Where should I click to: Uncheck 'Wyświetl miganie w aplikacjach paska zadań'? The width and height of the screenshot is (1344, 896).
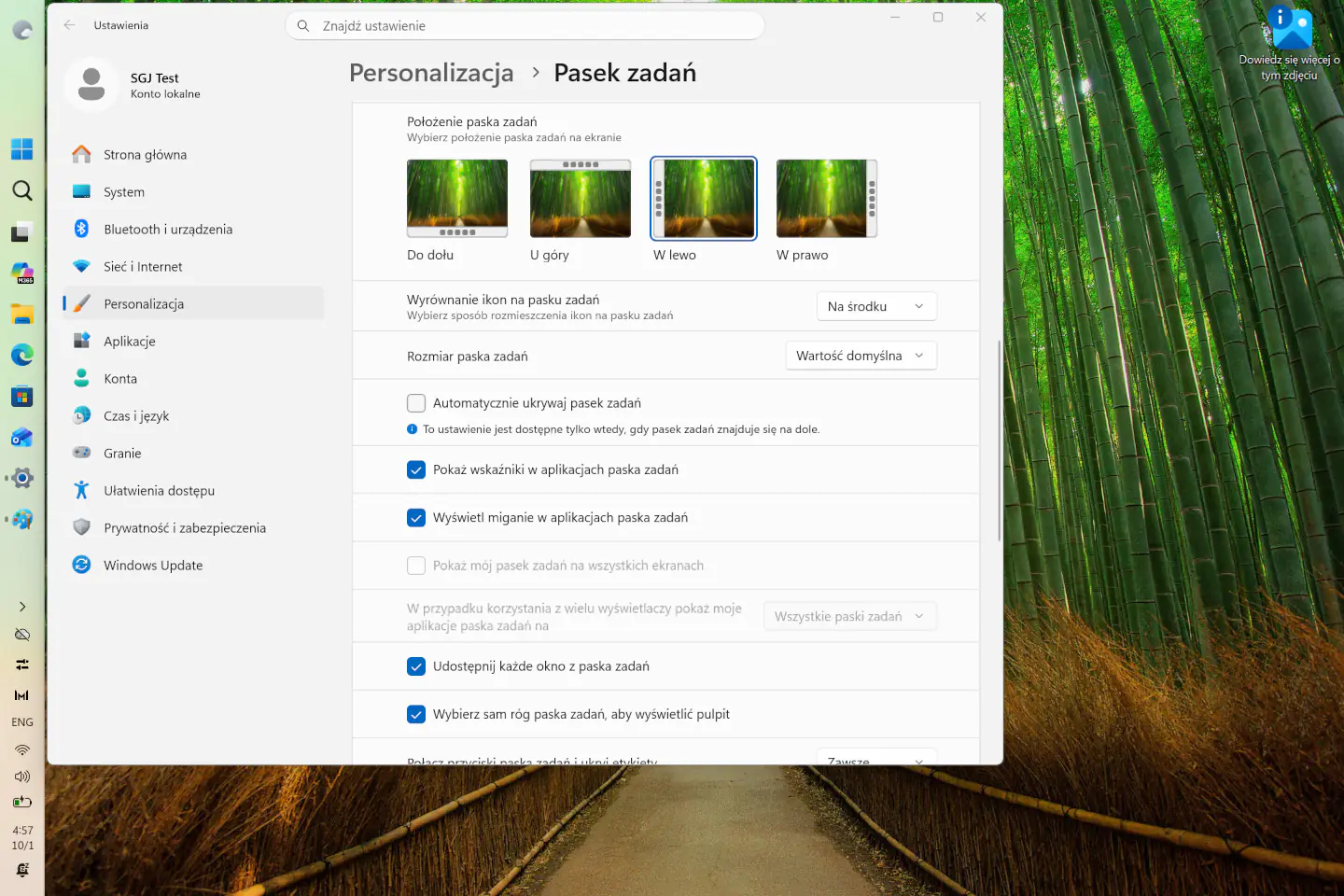coord(416,517)
